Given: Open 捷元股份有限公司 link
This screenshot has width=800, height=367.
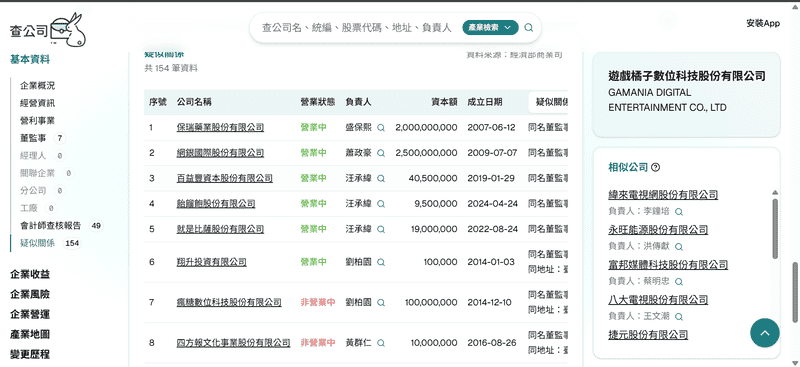Looking at the screenshot, I should [648, 335].
